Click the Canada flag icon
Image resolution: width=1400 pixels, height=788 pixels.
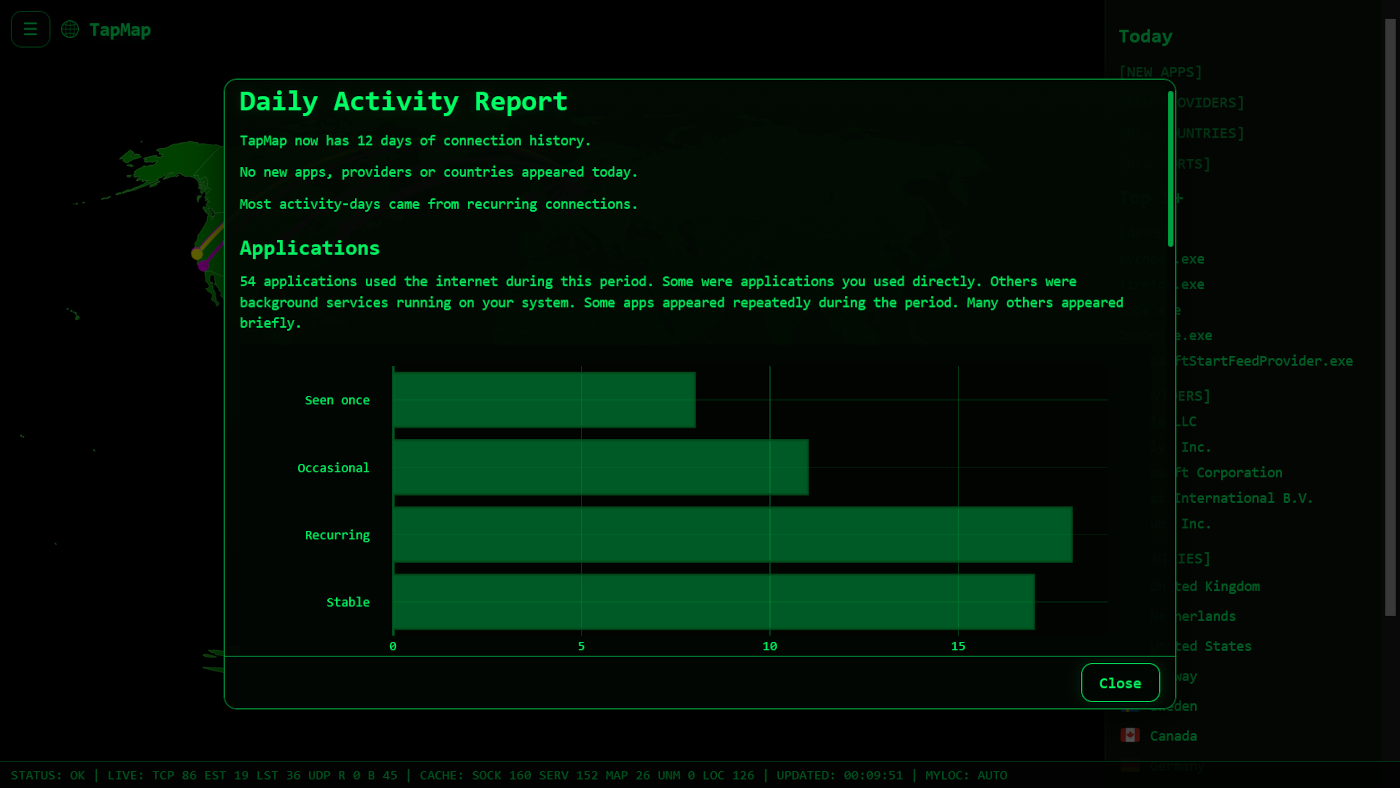point(1130,735)
